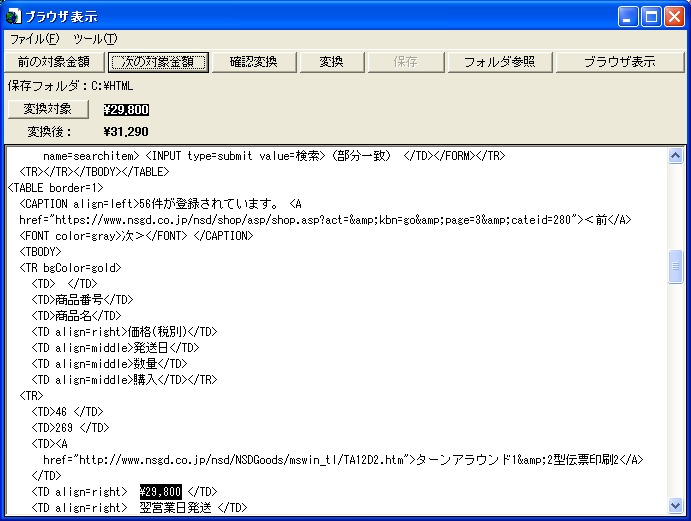Viewport: 691px width, 521px height.
Task: Click the highlighted ¥29,800 in the HTML source
Action: (x=160, y=491)
